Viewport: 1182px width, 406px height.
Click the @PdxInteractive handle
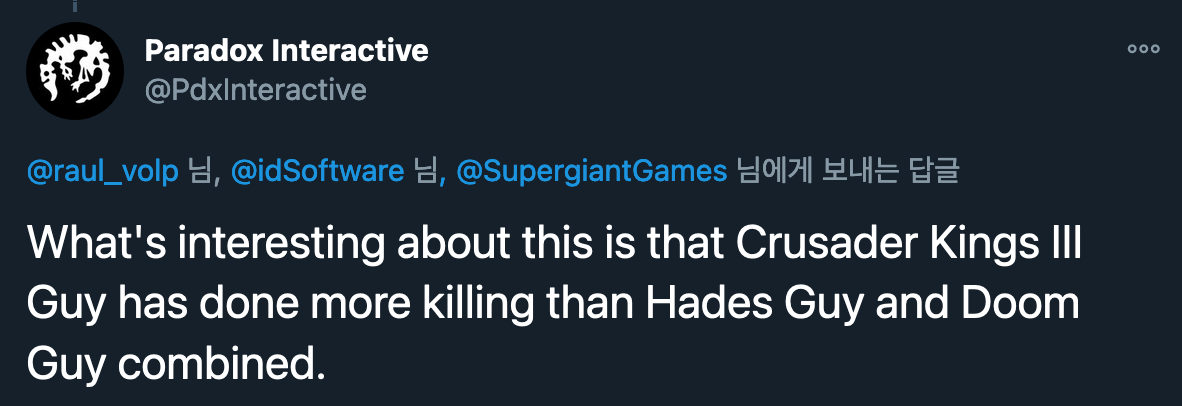(x=256, y=90)
